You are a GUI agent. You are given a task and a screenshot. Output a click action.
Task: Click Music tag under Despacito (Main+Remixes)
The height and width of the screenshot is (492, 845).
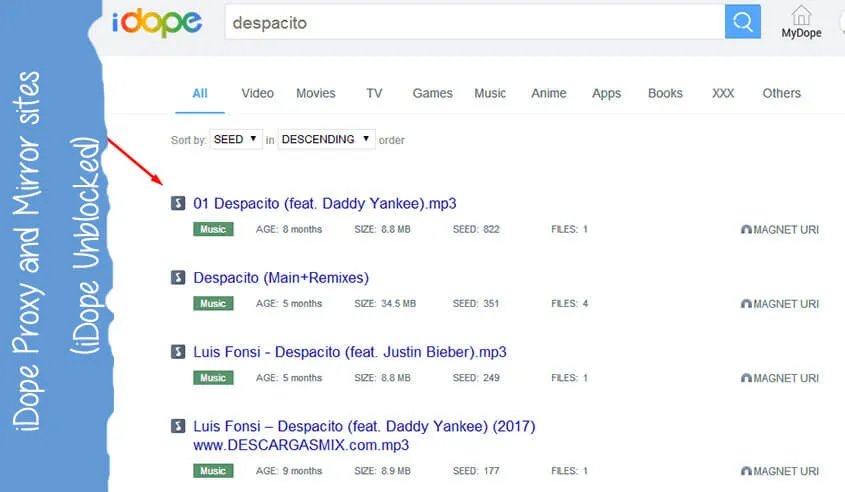213,303
